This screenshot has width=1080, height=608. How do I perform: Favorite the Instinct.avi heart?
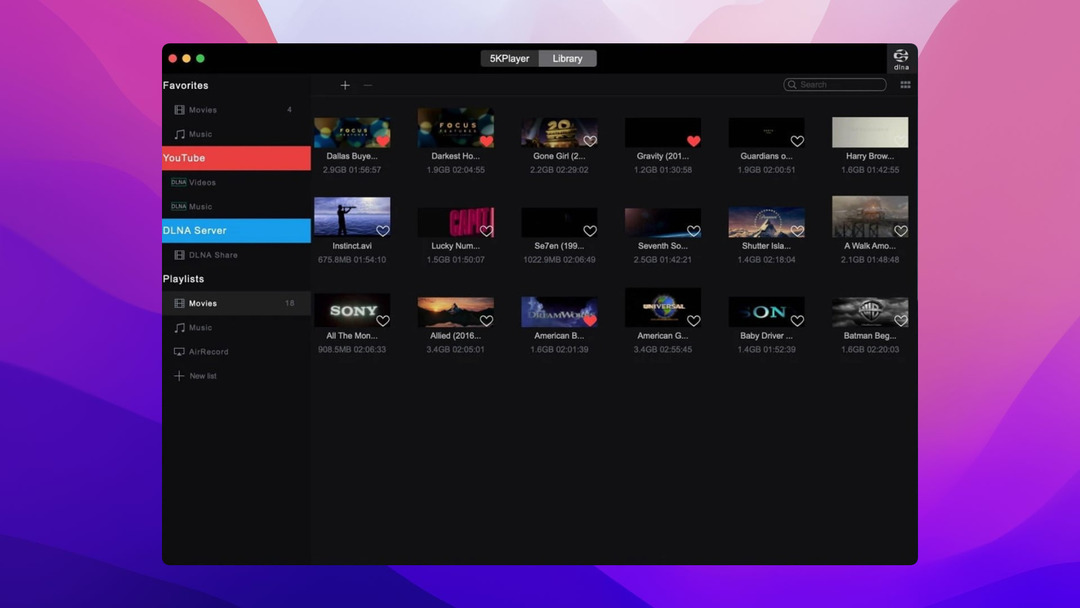[x=383, y=231]
